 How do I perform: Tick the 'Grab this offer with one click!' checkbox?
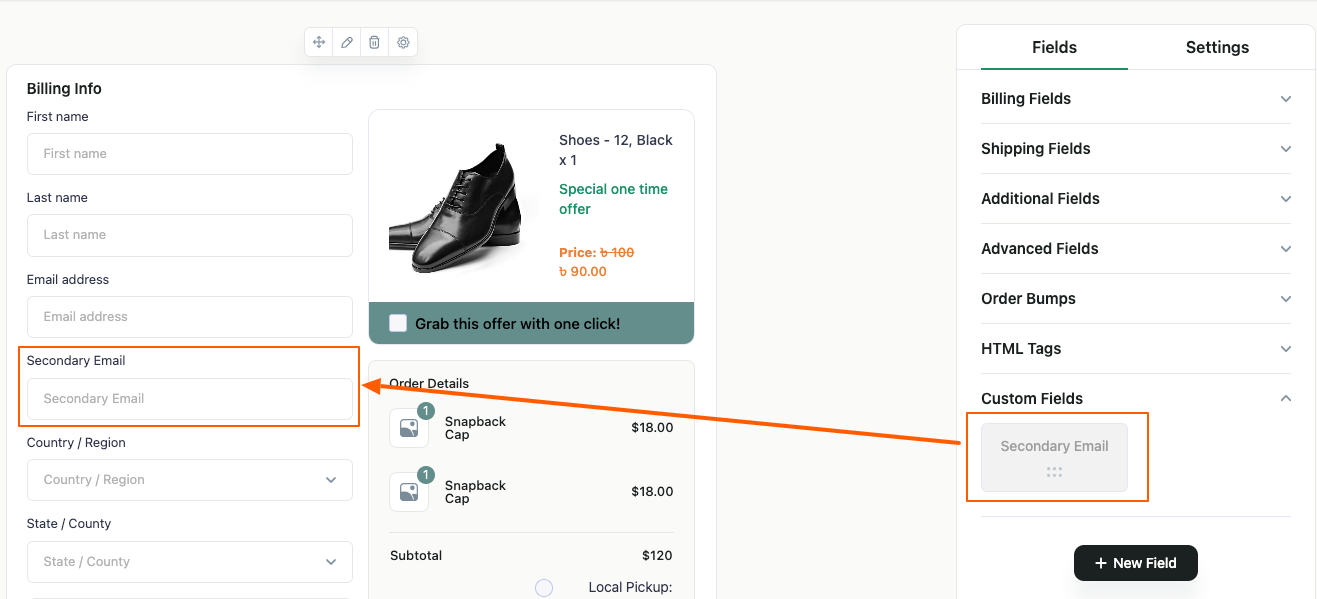398,323
